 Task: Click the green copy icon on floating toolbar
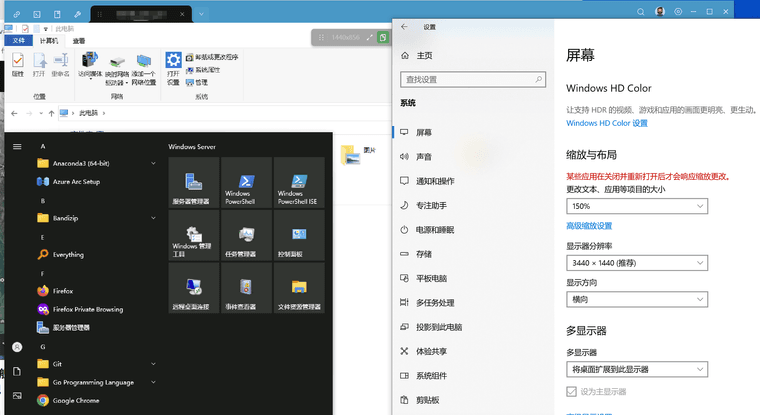tap(383, 37)
